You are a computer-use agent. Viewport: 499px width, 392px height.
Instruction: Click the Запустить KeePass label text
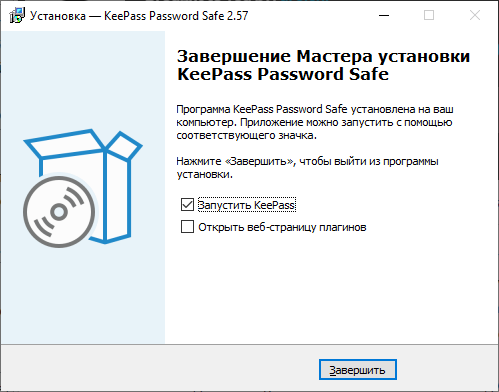(247, 205)
